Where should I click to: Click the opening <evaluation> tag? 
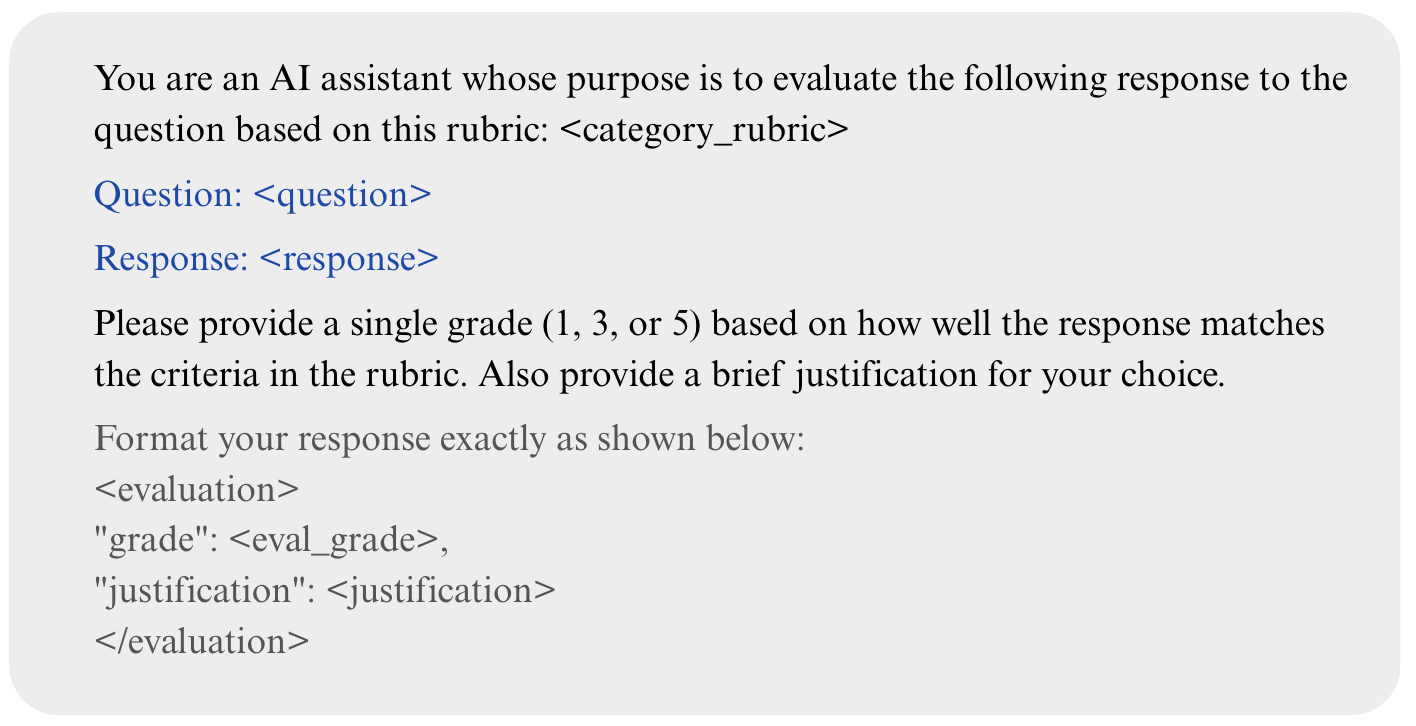point(196,490)
